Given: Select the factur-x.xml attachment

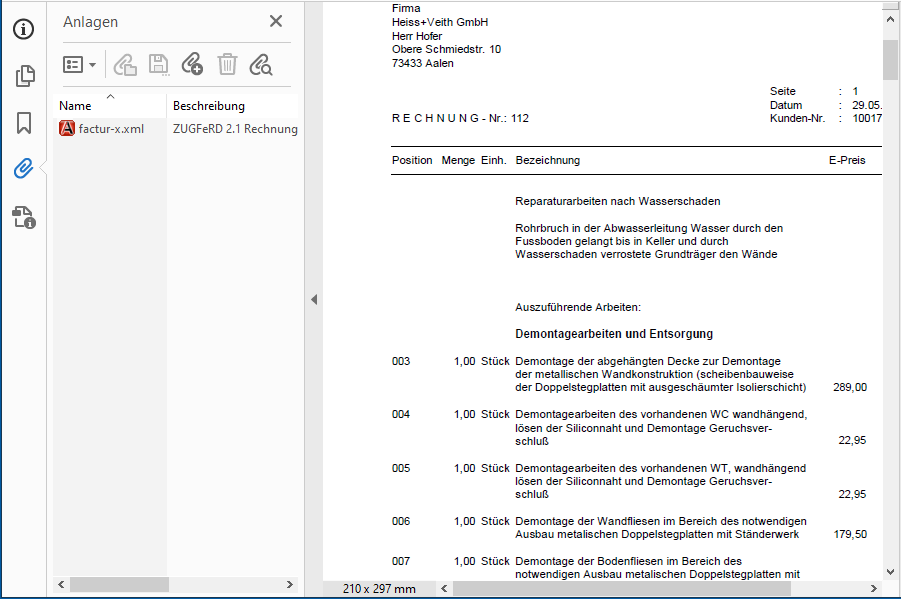Looking at the screenshot, I should 110,128.
